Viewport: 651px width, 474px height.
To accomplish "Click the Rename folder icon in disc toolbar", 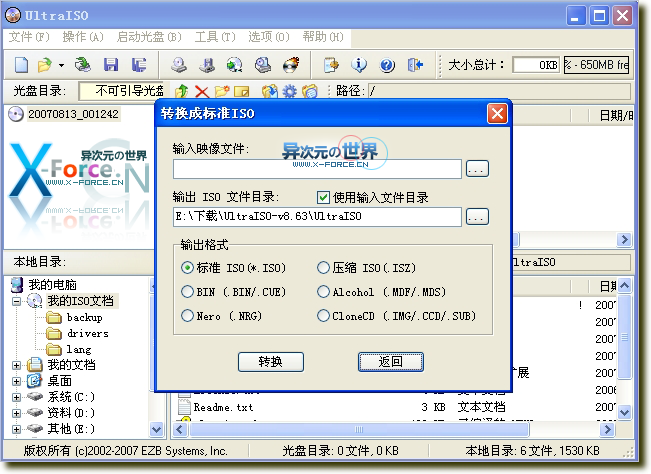I will [242, 91].
